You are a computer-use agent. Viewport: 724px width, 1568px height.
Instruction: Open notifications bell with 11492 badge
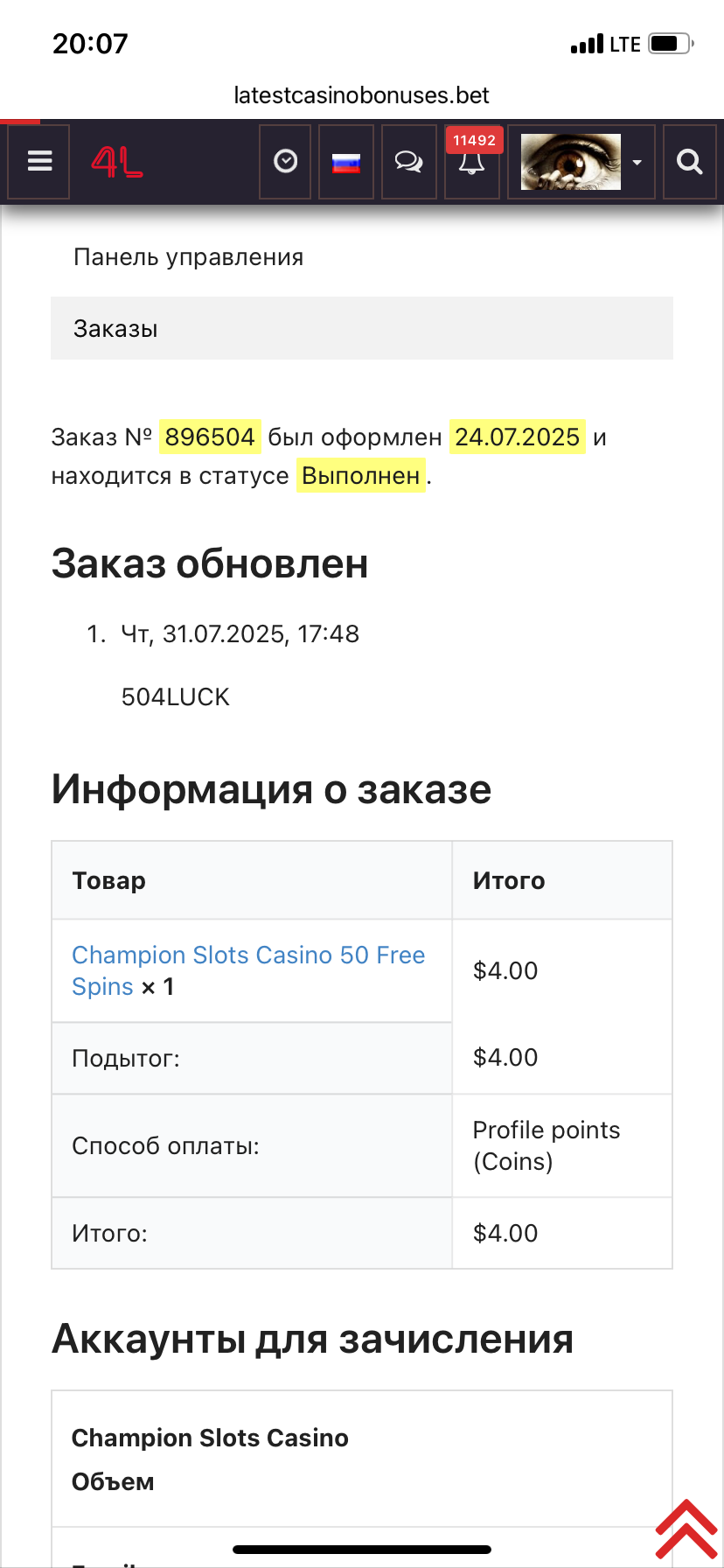pyautogui.click(x=472, y=162)
